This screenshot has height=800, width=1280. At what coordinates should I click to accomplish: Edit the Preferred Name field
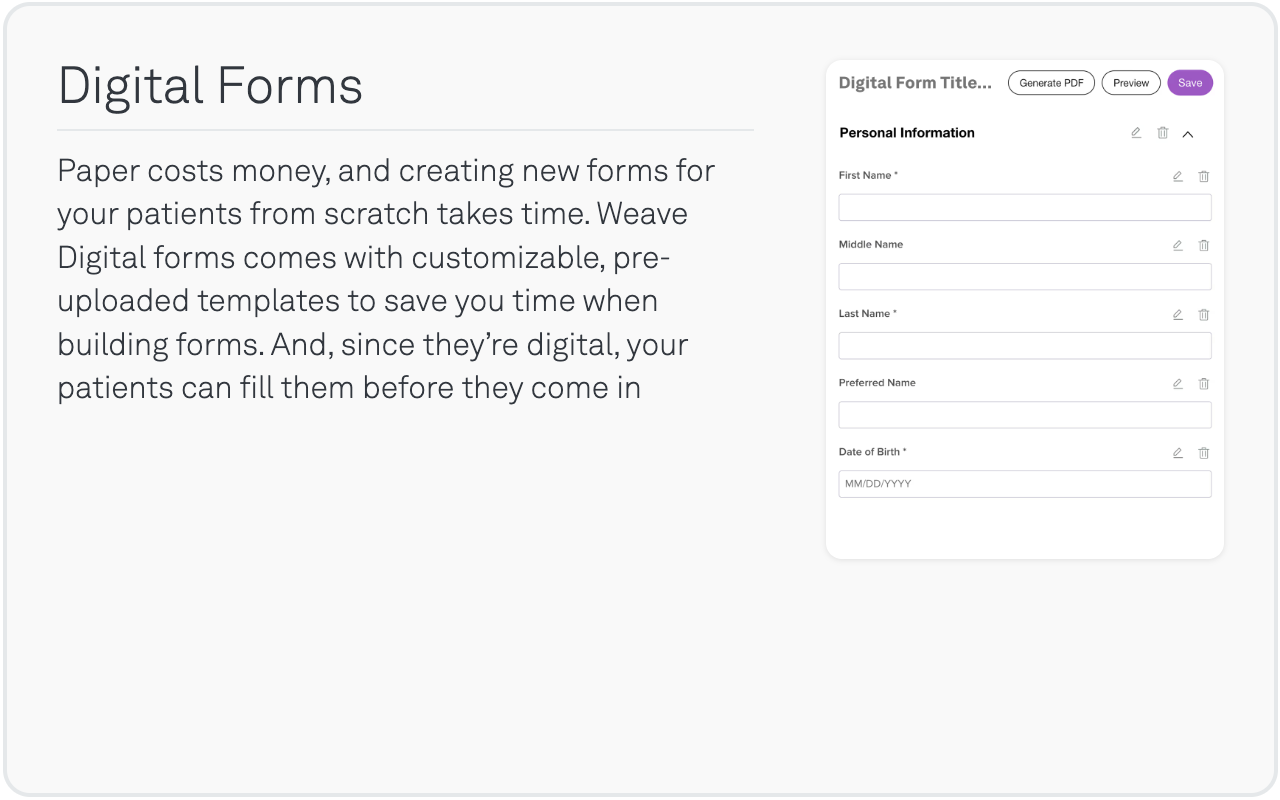(1178, 383)
